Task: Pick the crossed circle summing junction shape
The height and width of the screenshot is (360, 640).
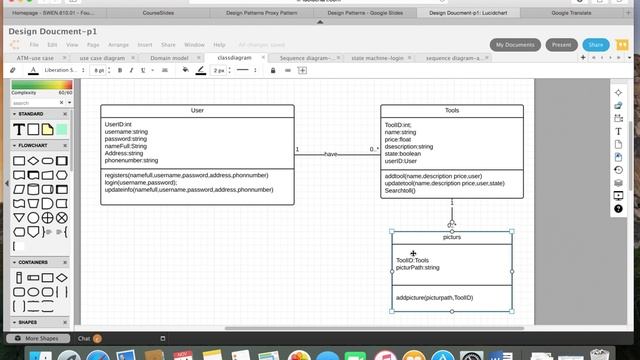Action: tap(62, 218)
